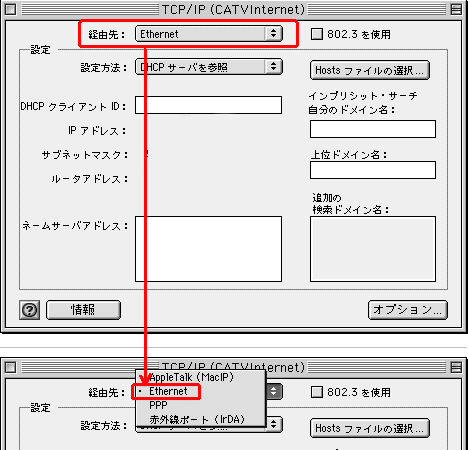Click 設定方法 popup arrows in bottom window
Screen dimensions: 468x450
[x=274, y=425]
